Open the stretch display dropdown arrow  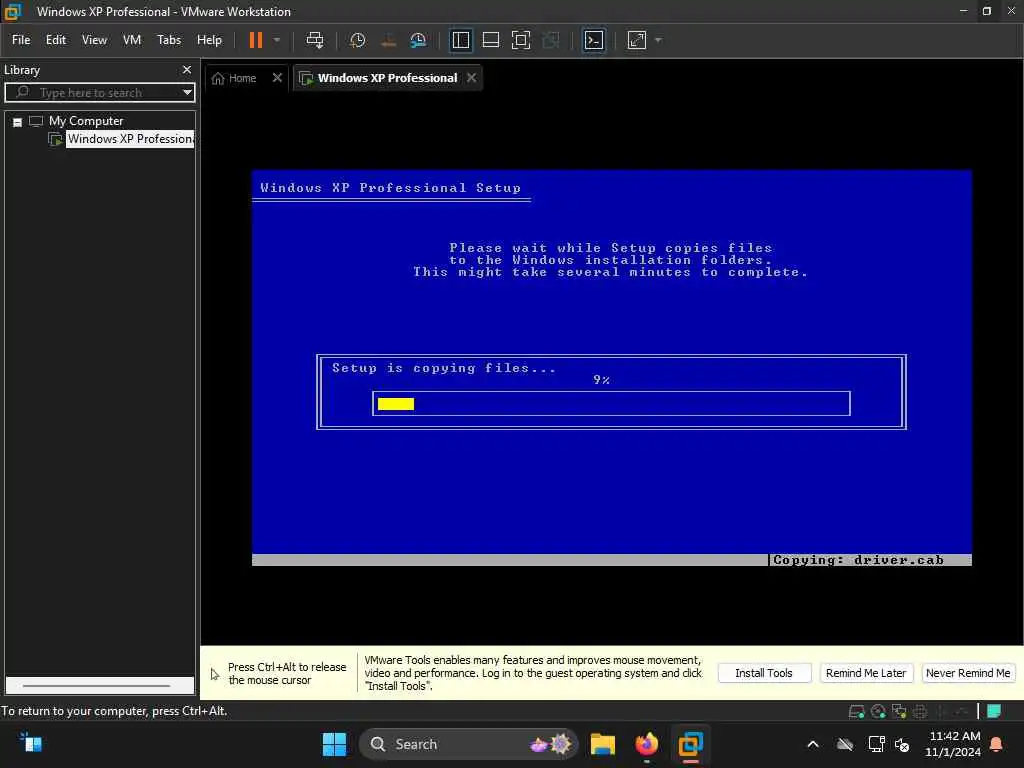point(658,40)
